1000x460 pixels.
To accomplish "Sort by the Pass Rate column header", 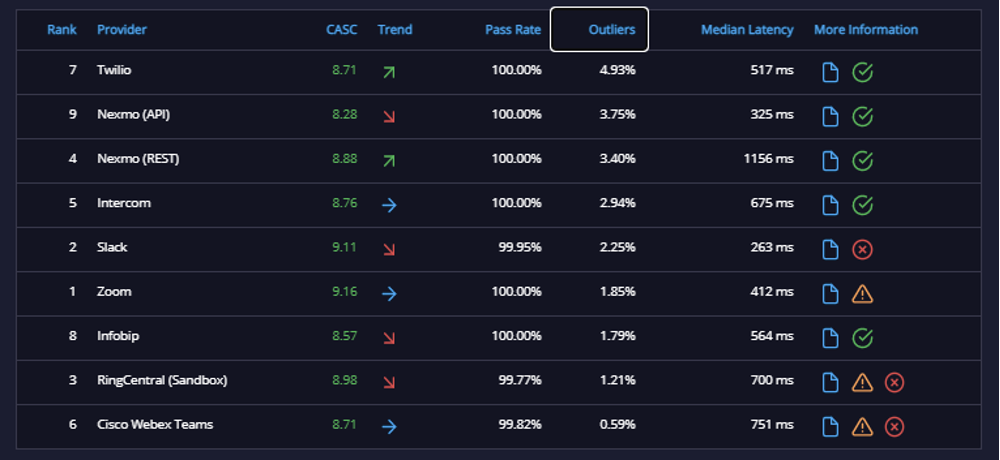I will (513, 29).
